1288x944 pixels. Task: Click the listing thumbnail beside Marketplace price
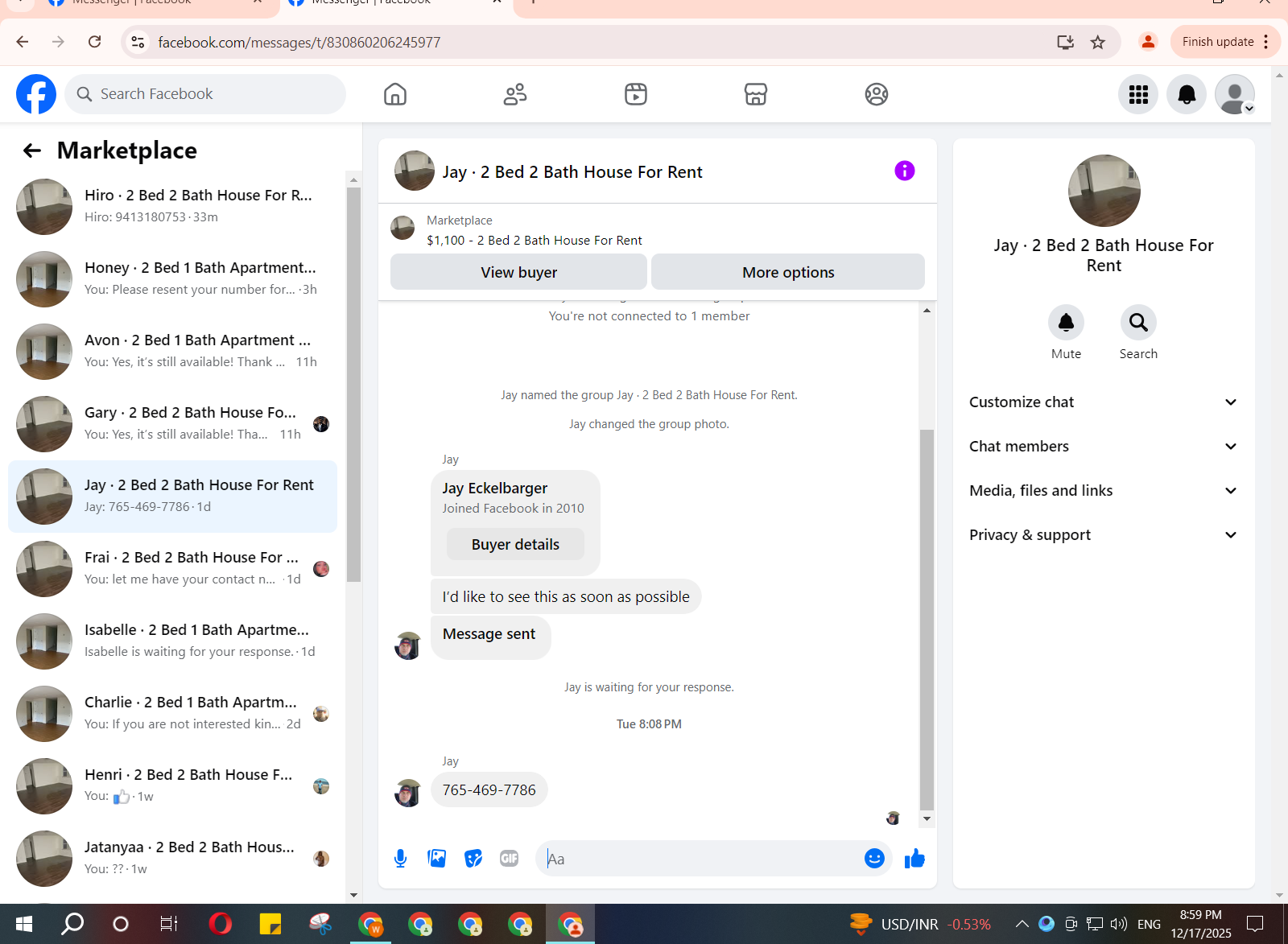click(402, 228)
